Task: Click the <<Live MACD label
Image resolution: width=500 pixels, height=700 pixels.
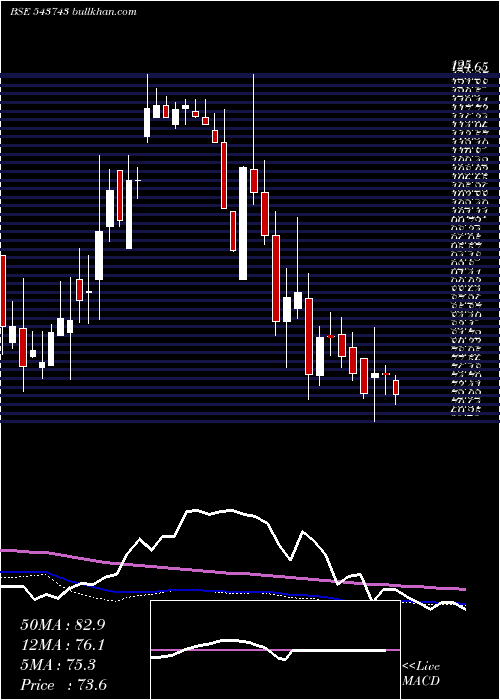Action: click(421, 674)
